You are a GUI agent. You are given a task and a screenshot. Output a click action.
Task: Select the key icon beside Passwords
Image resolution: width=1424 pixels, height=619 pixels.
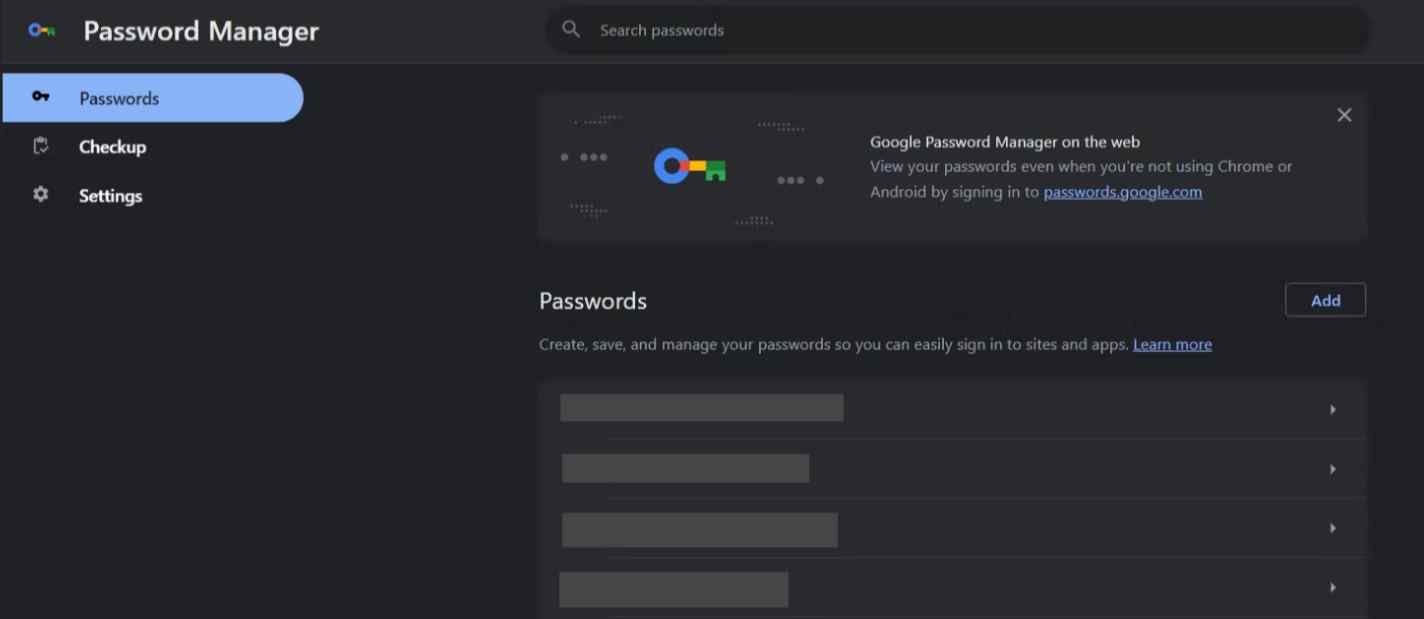coord(41,97)
